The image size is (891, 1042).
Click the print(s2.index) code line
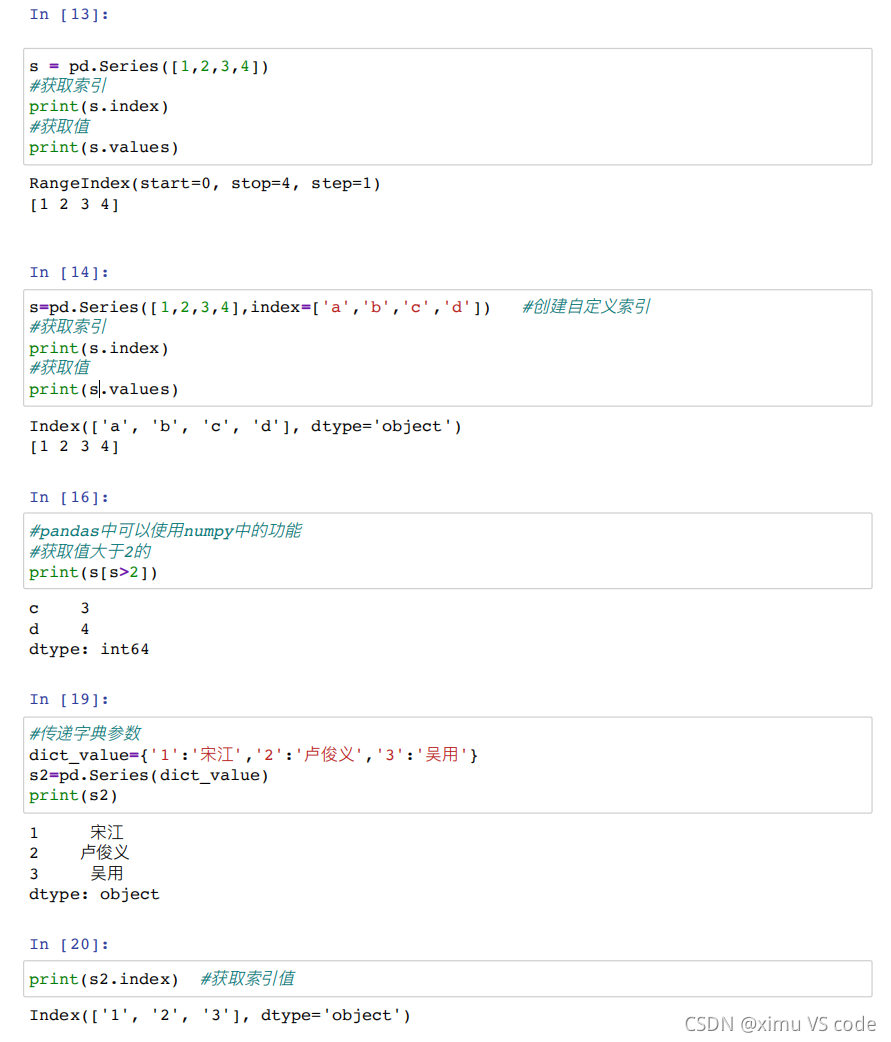click(104, 980)
